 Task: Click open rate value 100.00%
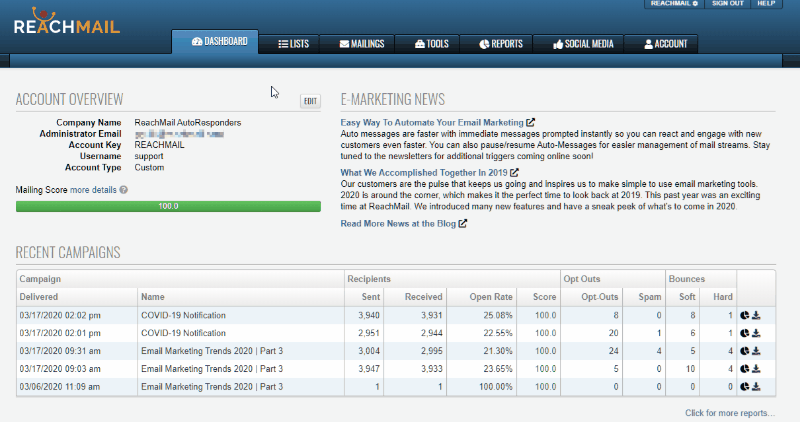(x=496, y=387)
